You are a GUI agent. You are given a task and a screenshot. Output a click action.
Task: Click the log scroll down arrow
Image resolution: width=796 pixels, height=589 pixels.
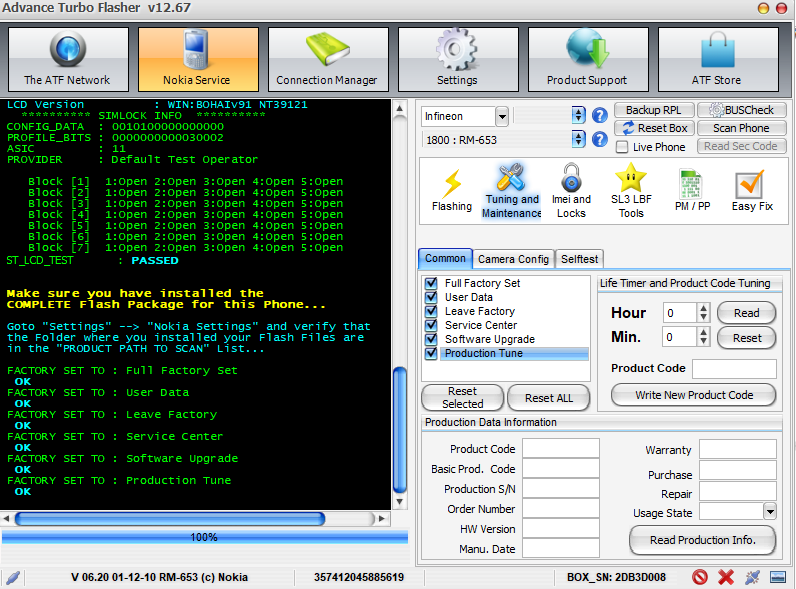pos(400,502)
